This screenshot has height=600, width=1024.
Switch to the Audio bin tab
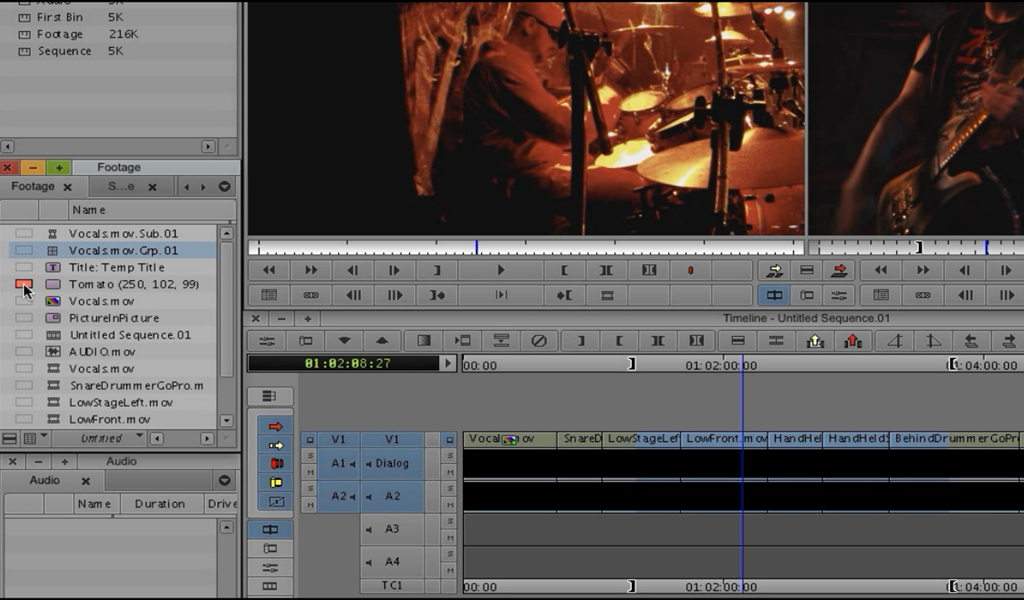(44, 480)
